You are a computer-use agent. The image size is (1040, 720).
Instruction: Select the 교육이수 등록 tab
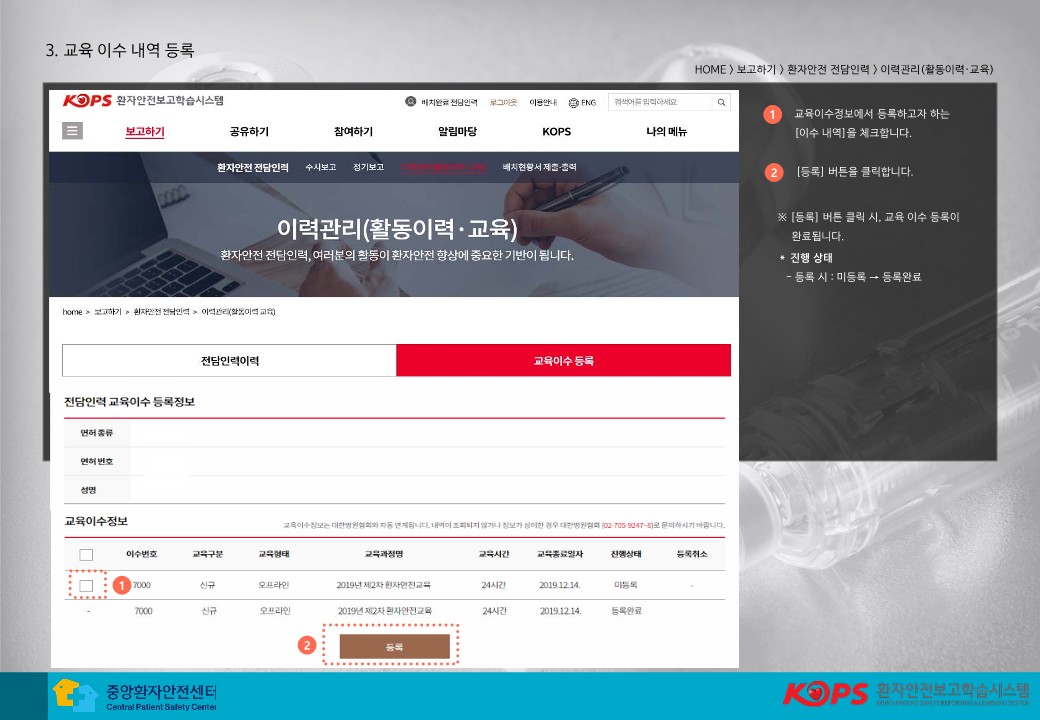[563, 360]
